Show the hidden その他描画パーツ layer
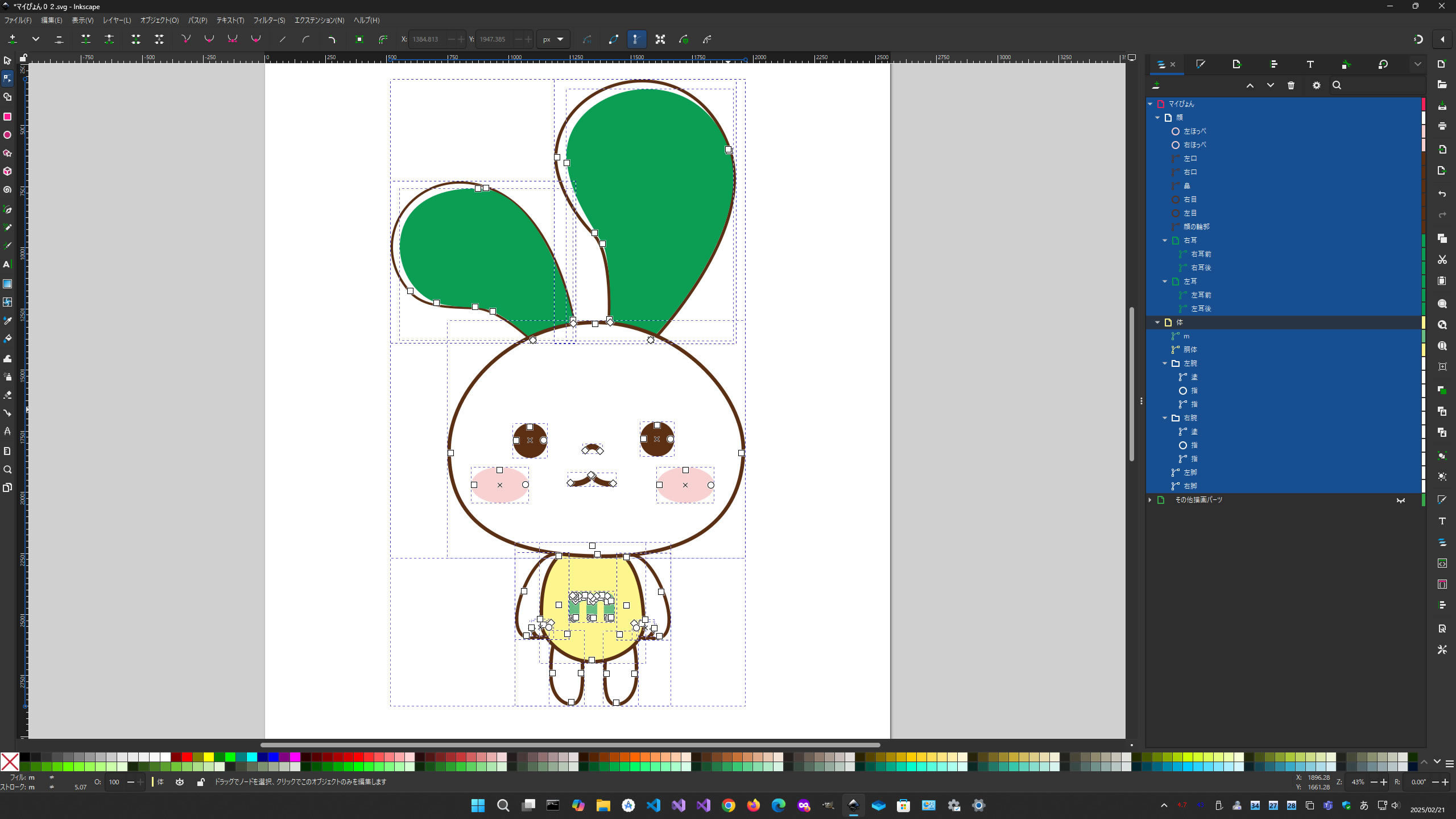The image size is (1456, 819). point(1400,500)
